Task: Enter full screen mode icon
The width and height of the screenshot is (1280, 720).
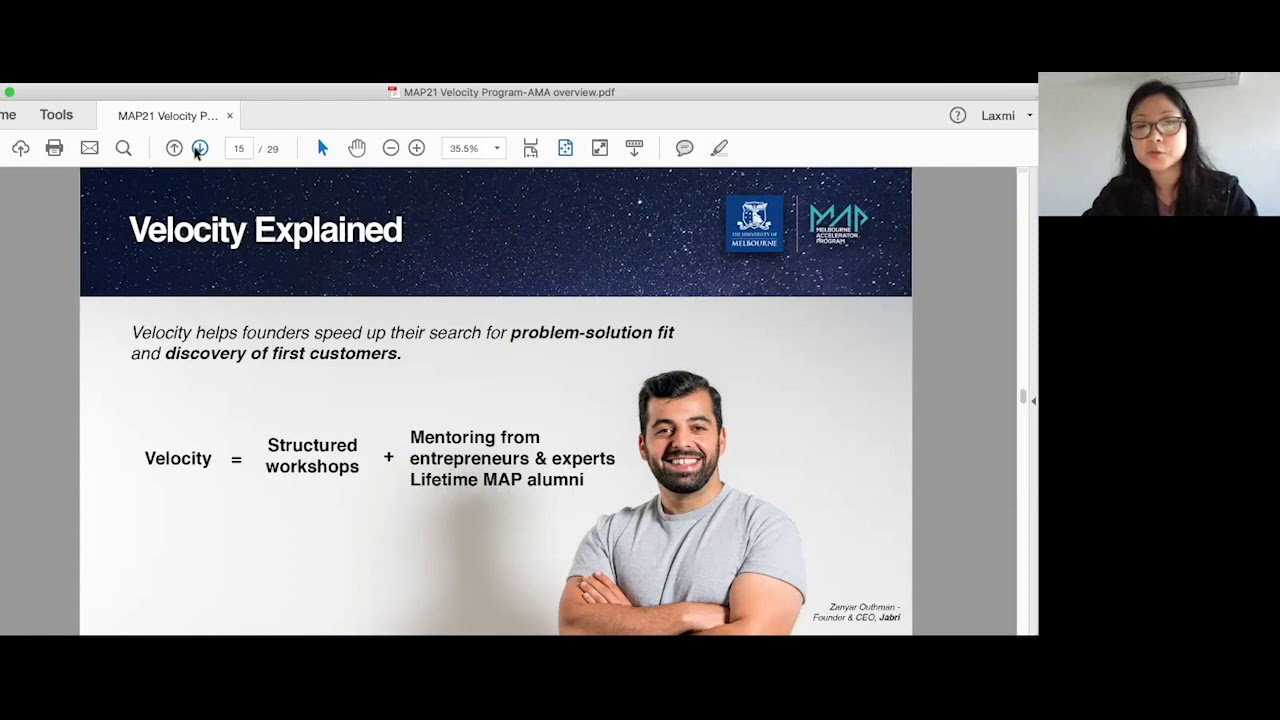Action: [x=600, y=148]
